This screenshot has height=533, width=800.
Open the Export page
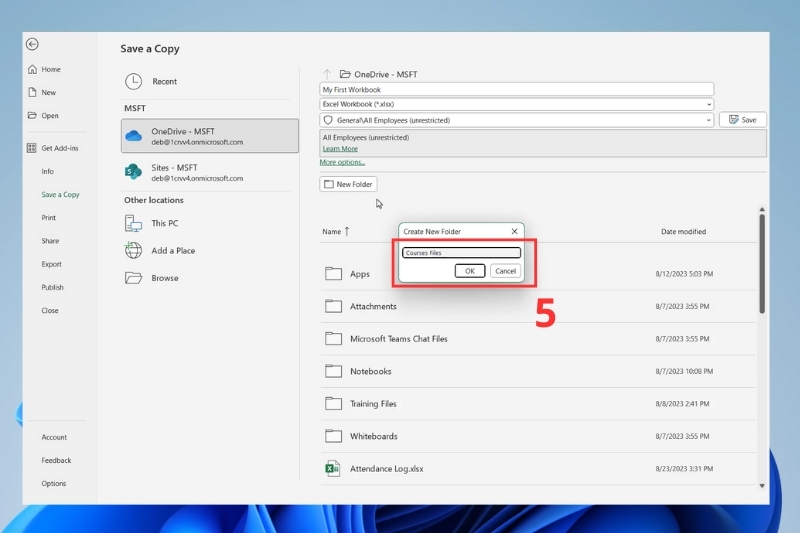pyautogui.click(x=52, y=264)
